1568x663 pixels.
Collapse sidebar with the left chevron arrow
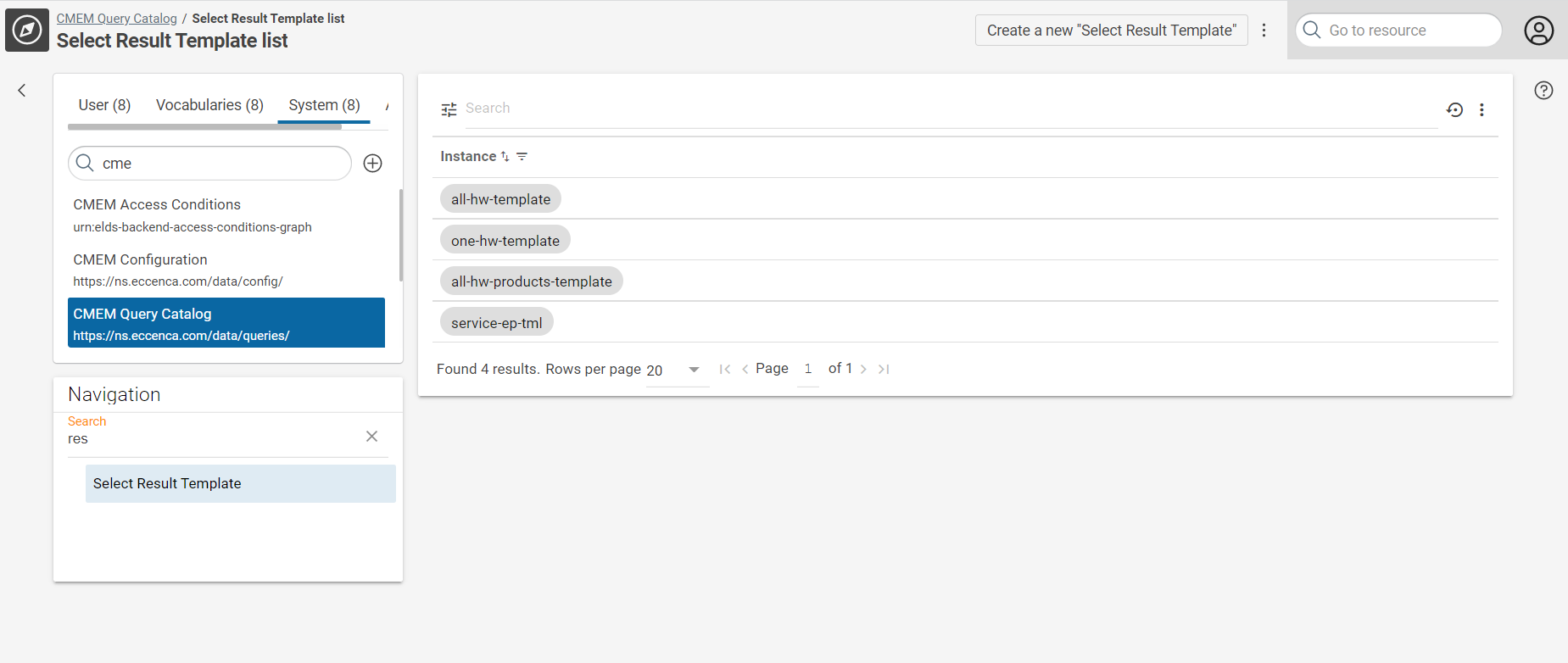pos(22,91)
